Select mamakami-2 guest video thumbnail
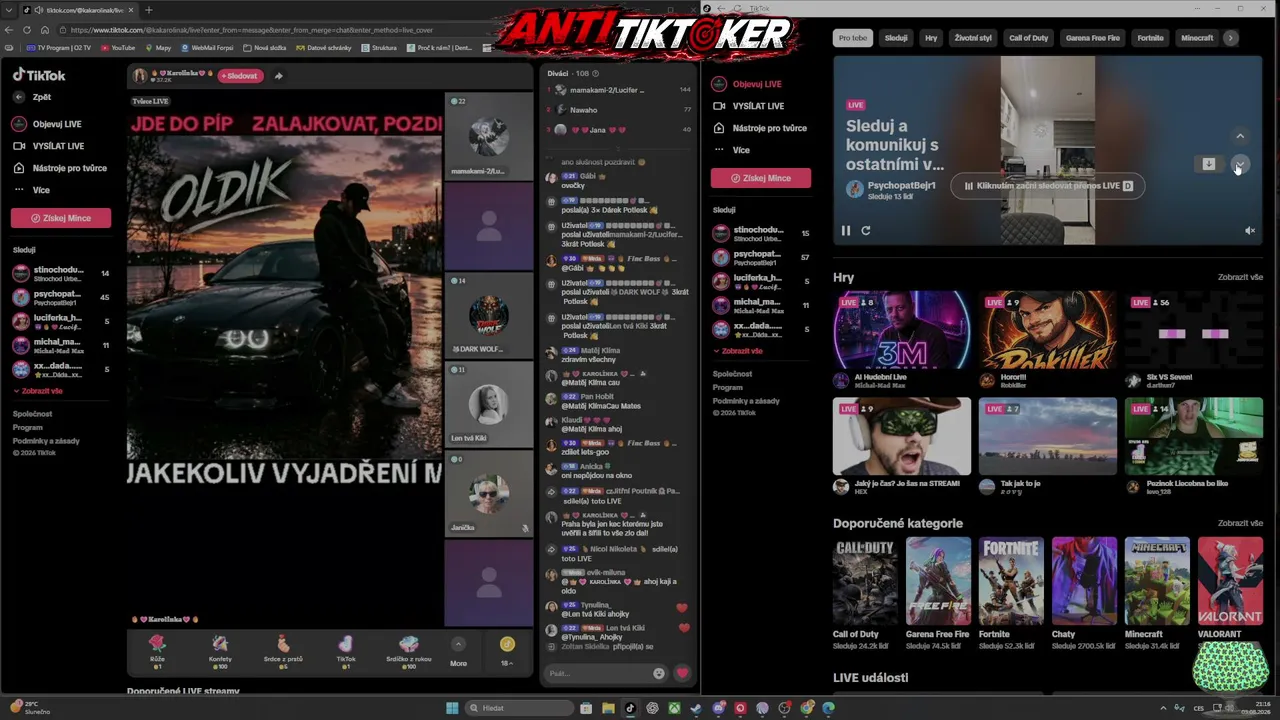The height and width of the screenshot is (720, 1280). [x=488, y=136]
